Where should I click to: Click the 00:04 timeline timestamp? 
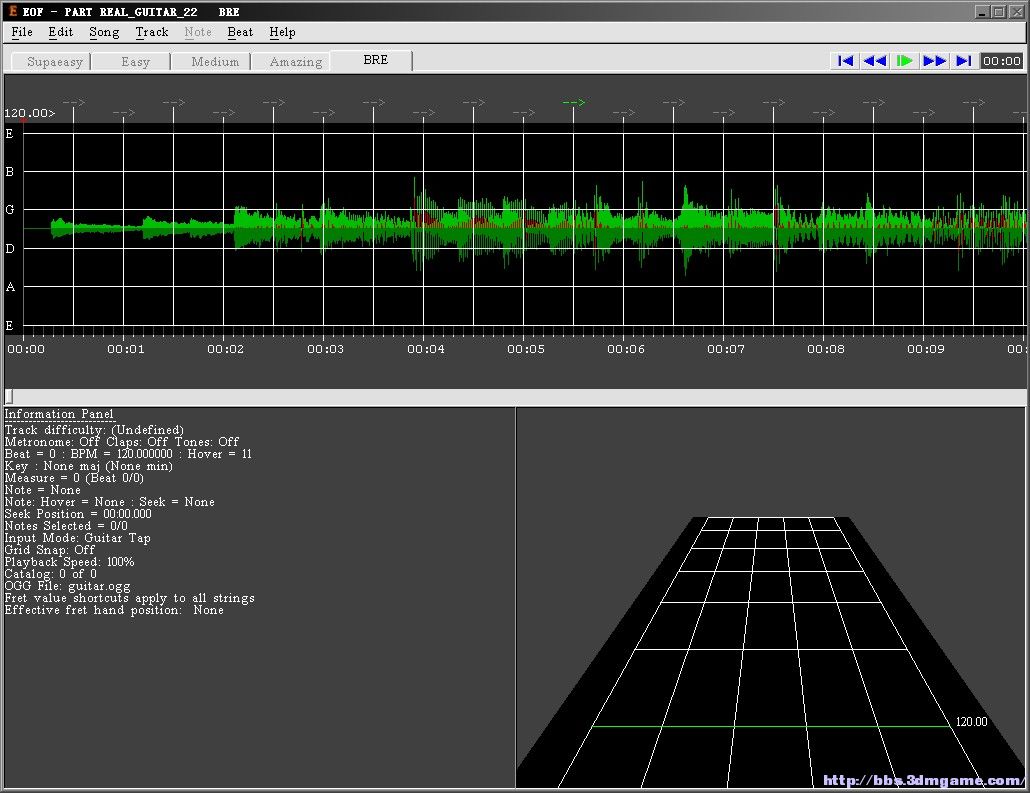pos(426,349)
